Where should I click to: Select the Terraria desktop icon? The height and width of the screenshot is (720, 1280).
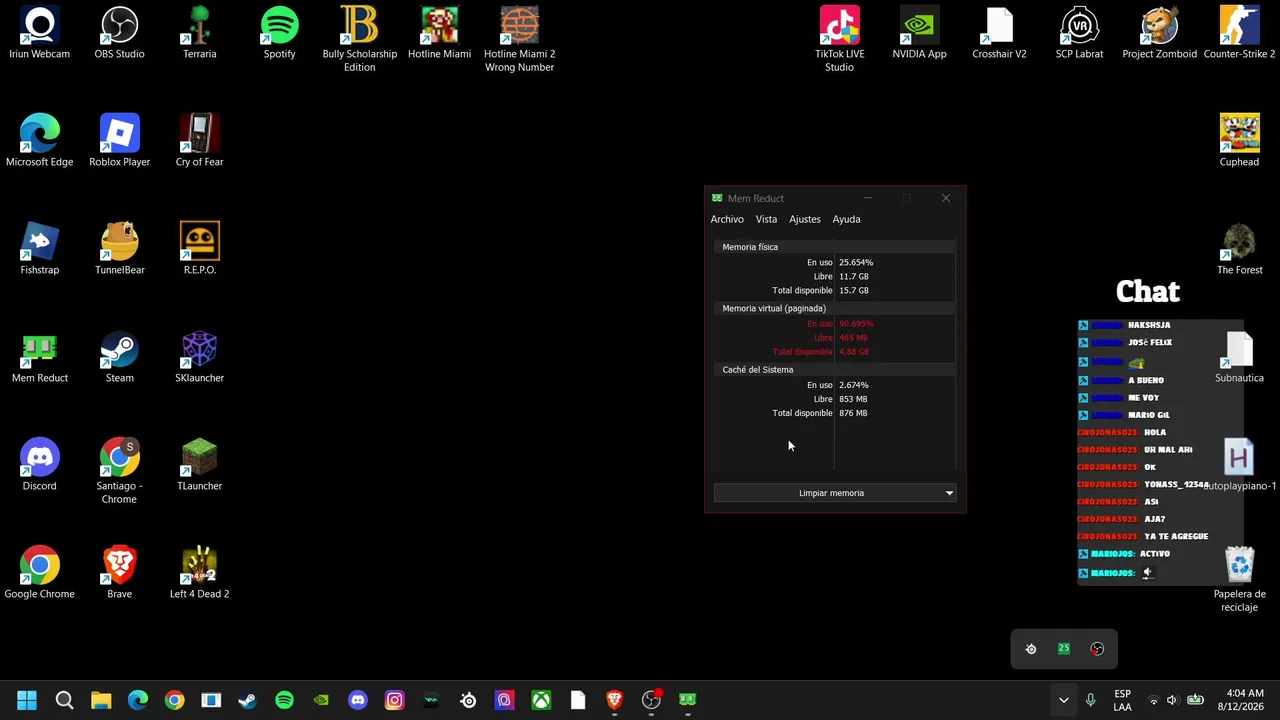click(200, 33)
